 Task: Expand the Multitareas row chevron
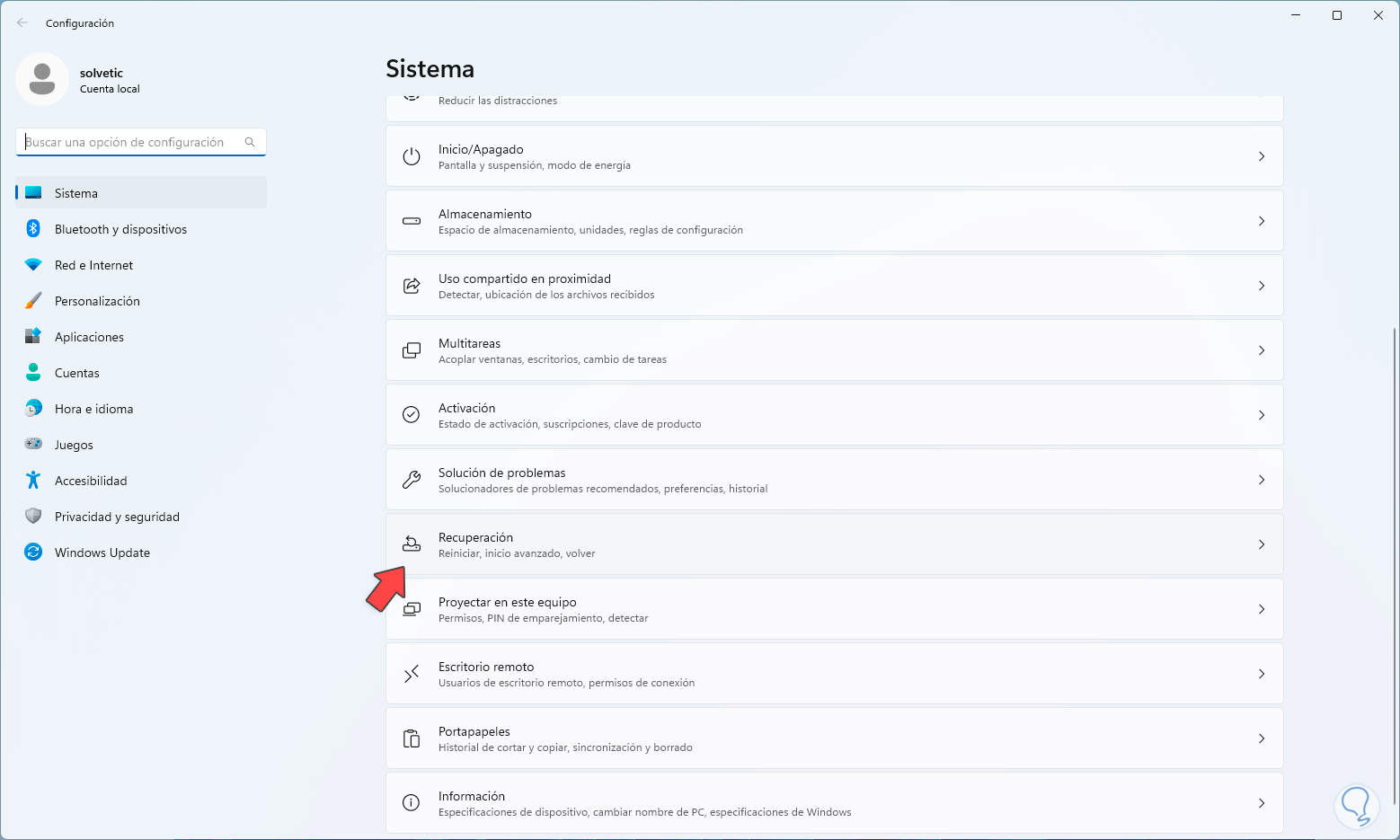(1262, 350)
